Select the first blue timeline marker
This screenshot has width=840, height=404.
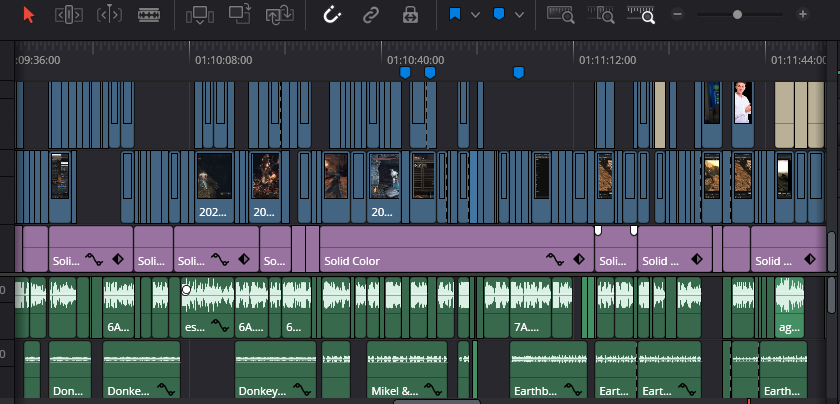point(406,73)
